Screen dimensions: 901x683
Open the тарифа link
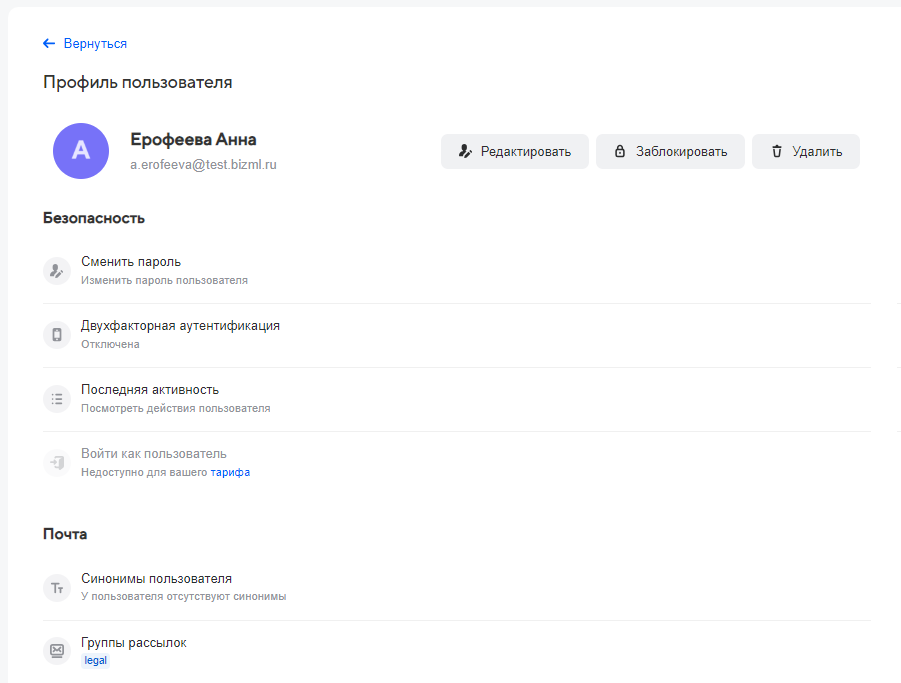[230, 472]
